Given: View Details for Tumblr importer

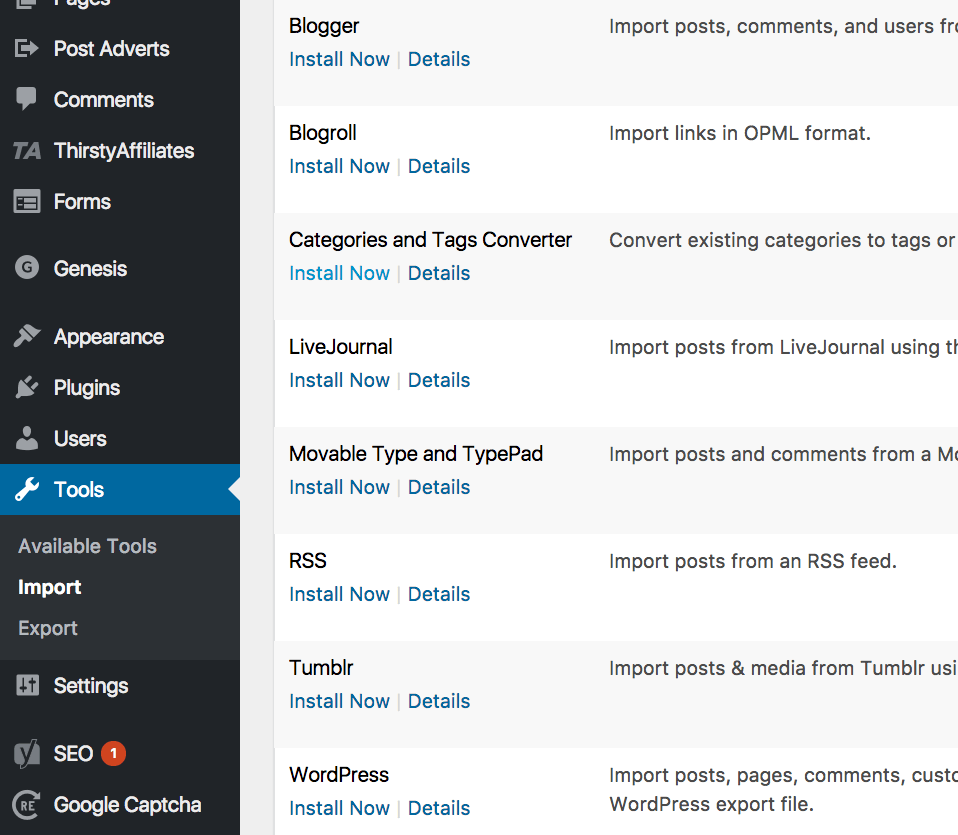Looking at the screenshot, I should [x=438, y=701].
